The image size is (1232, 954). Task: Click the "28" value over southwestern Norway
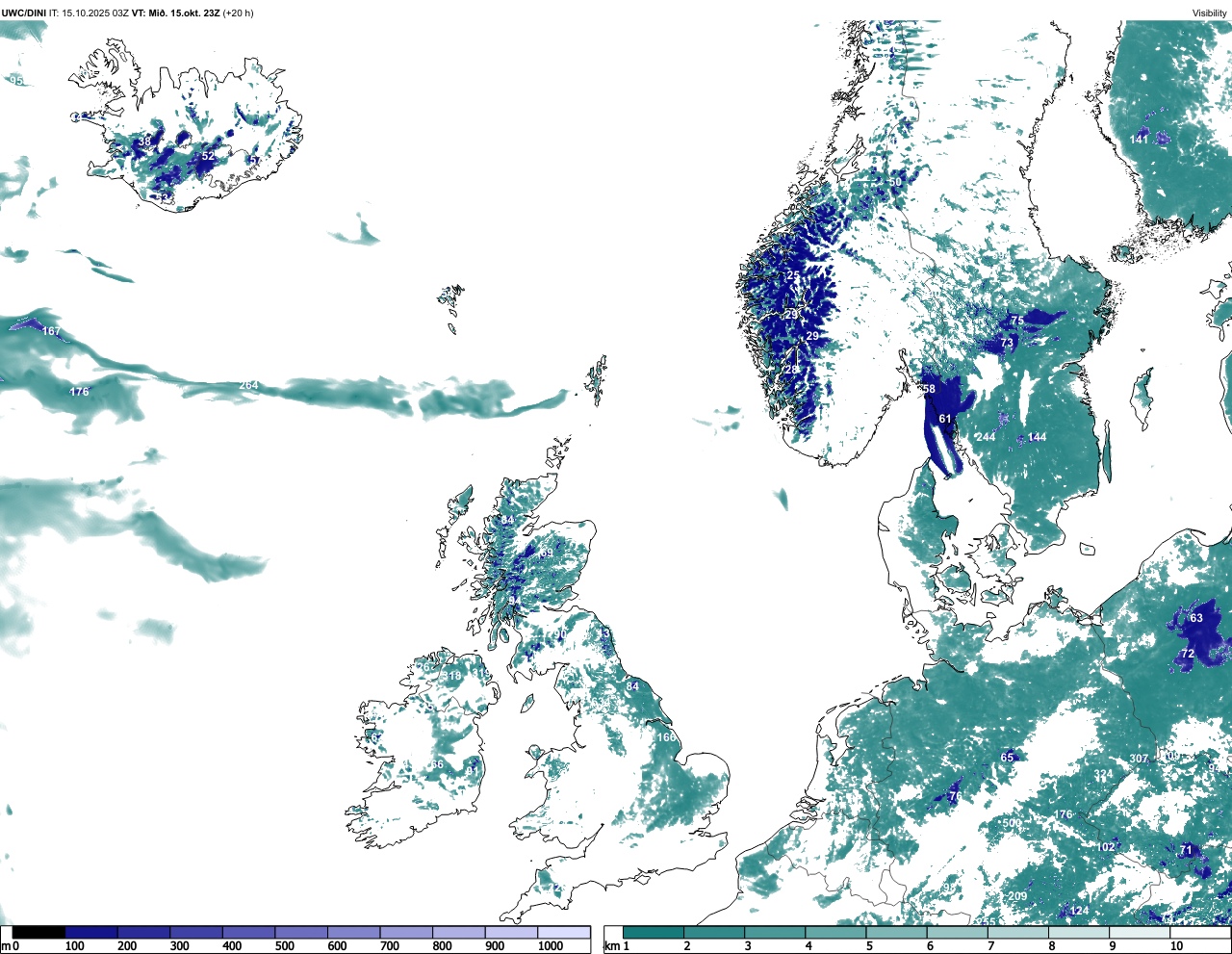[x=791, y=370]
